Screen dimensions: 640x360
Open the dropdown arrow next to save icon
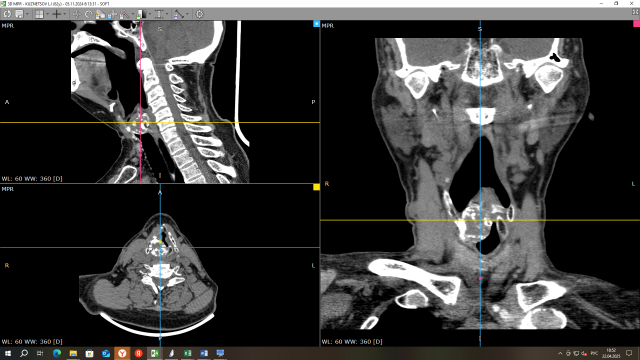click(x=27, y=14)
